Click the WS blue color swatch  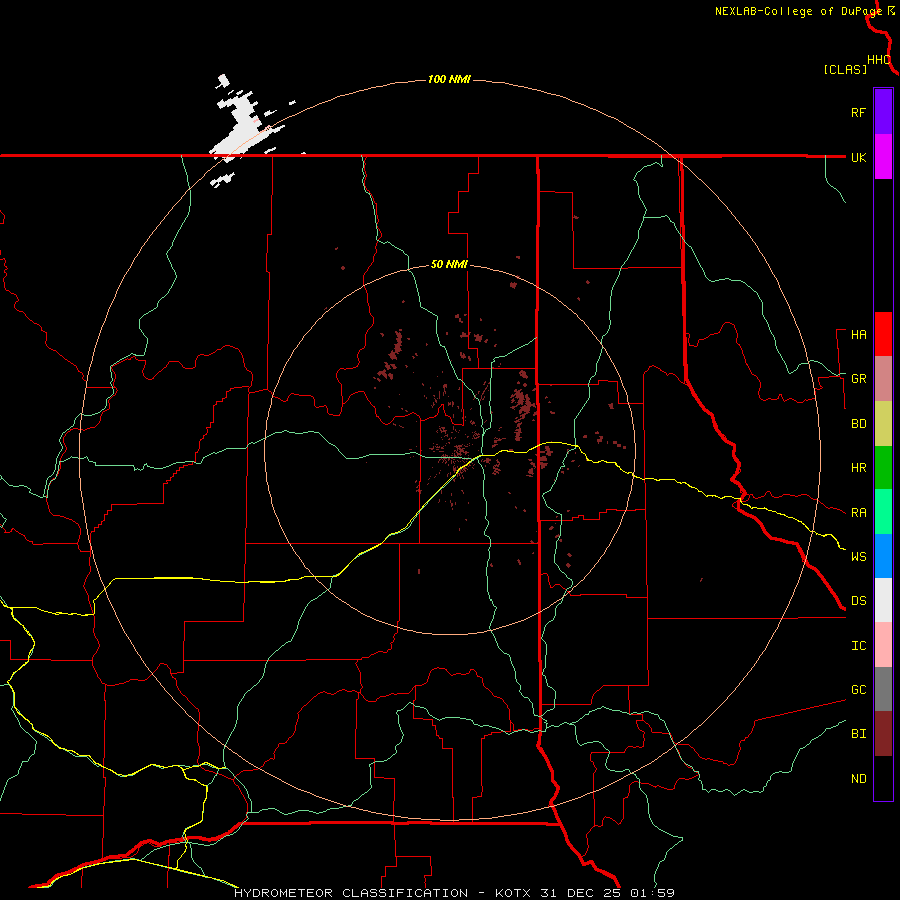883,556
